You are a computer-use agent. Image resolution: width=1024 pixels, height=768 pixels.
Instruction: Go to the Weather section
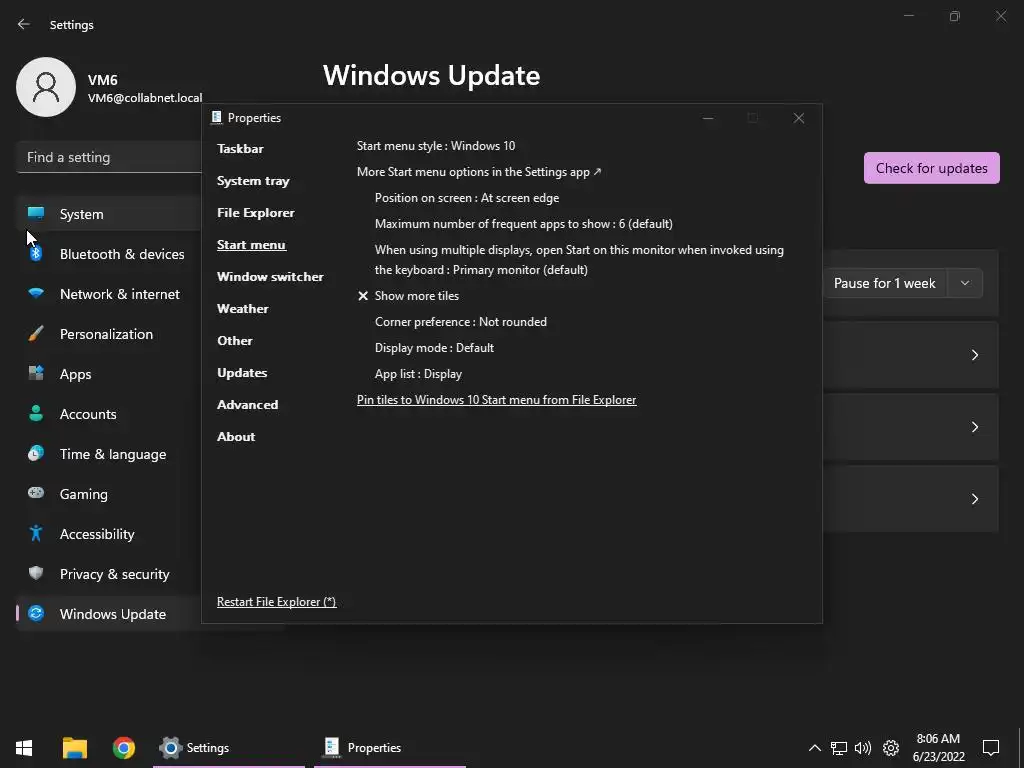pos(242,308)
